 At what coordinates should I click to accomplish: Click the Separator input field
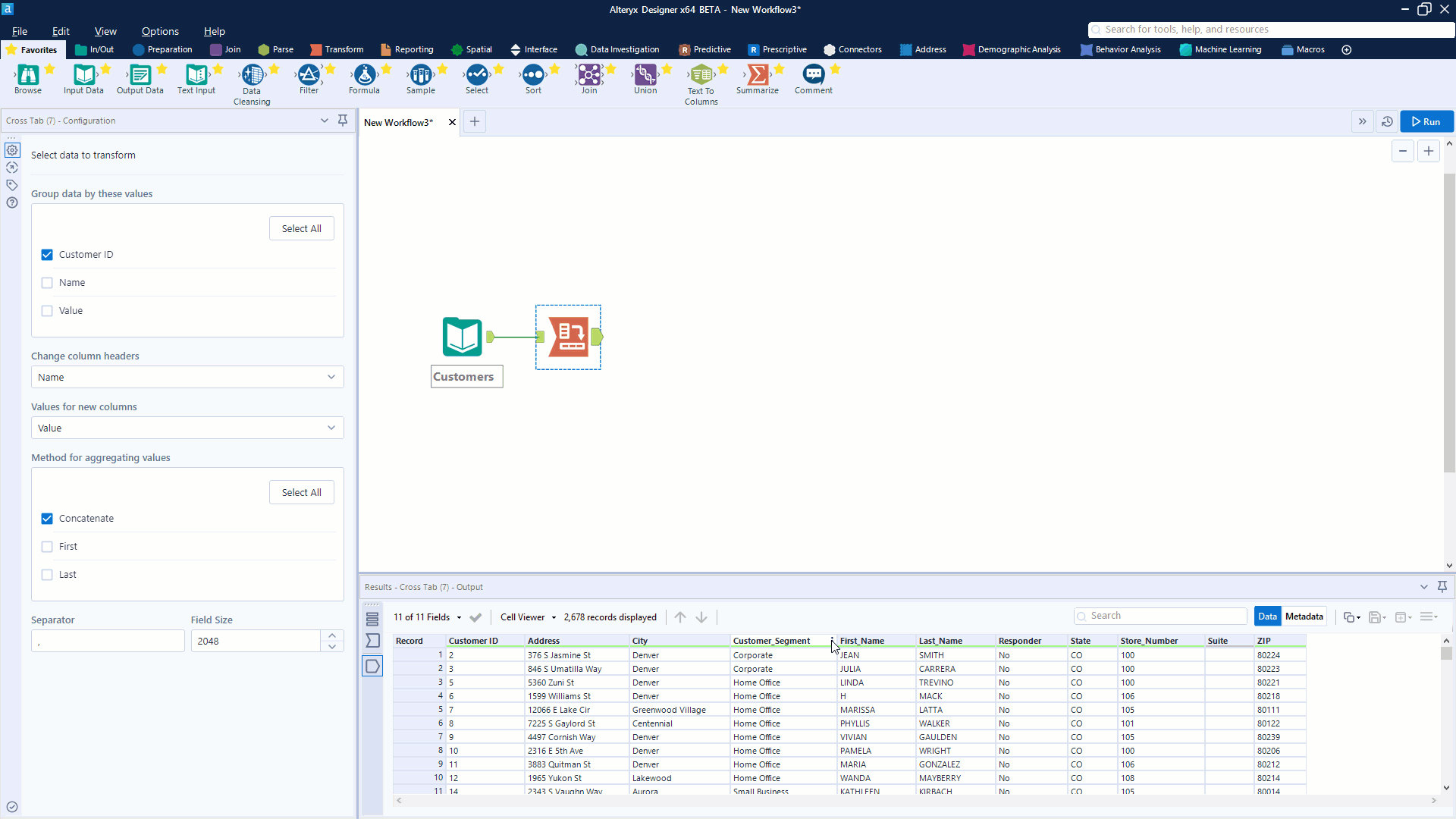tap(108, 642)
